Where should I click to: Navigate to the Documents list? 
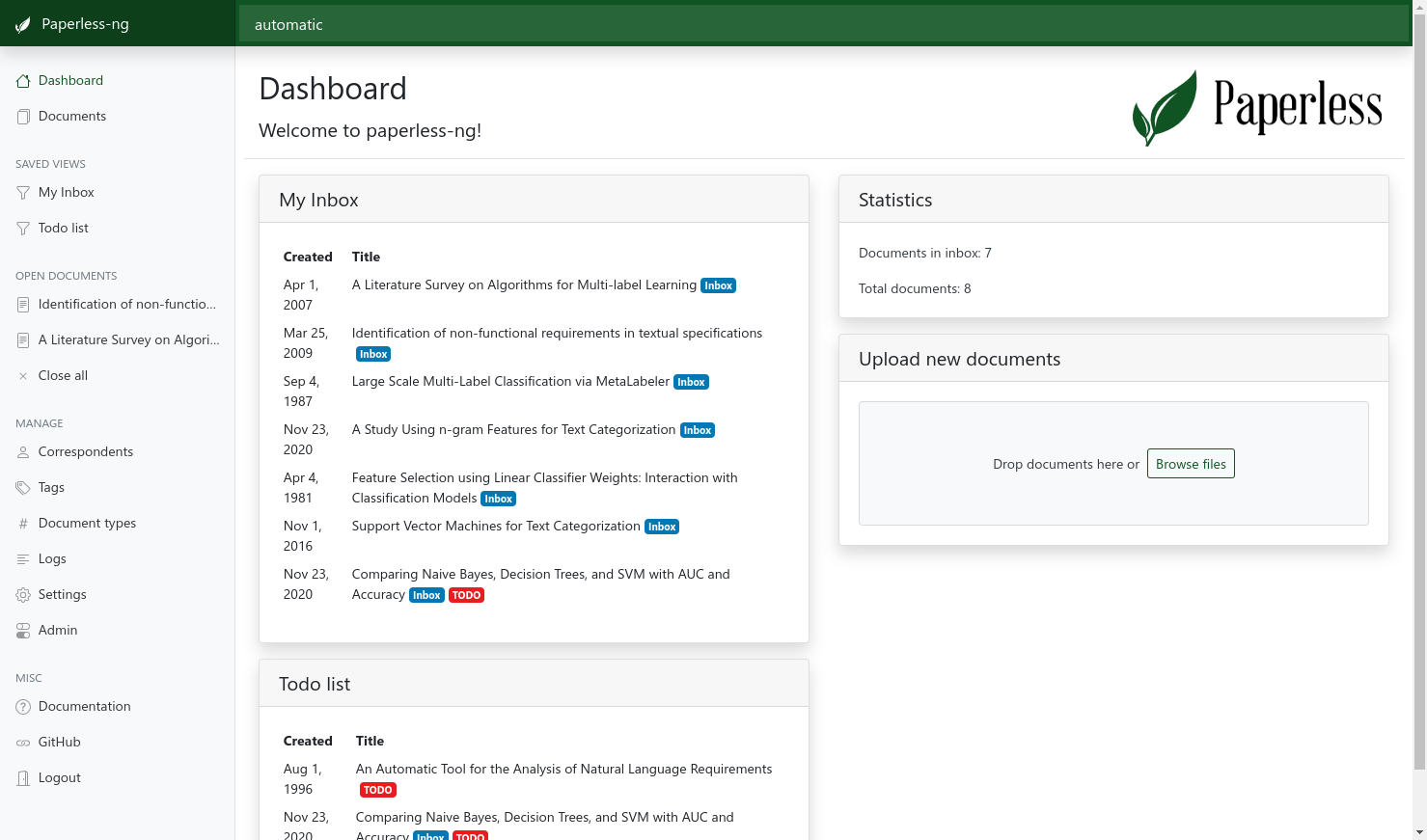(71, 116)
